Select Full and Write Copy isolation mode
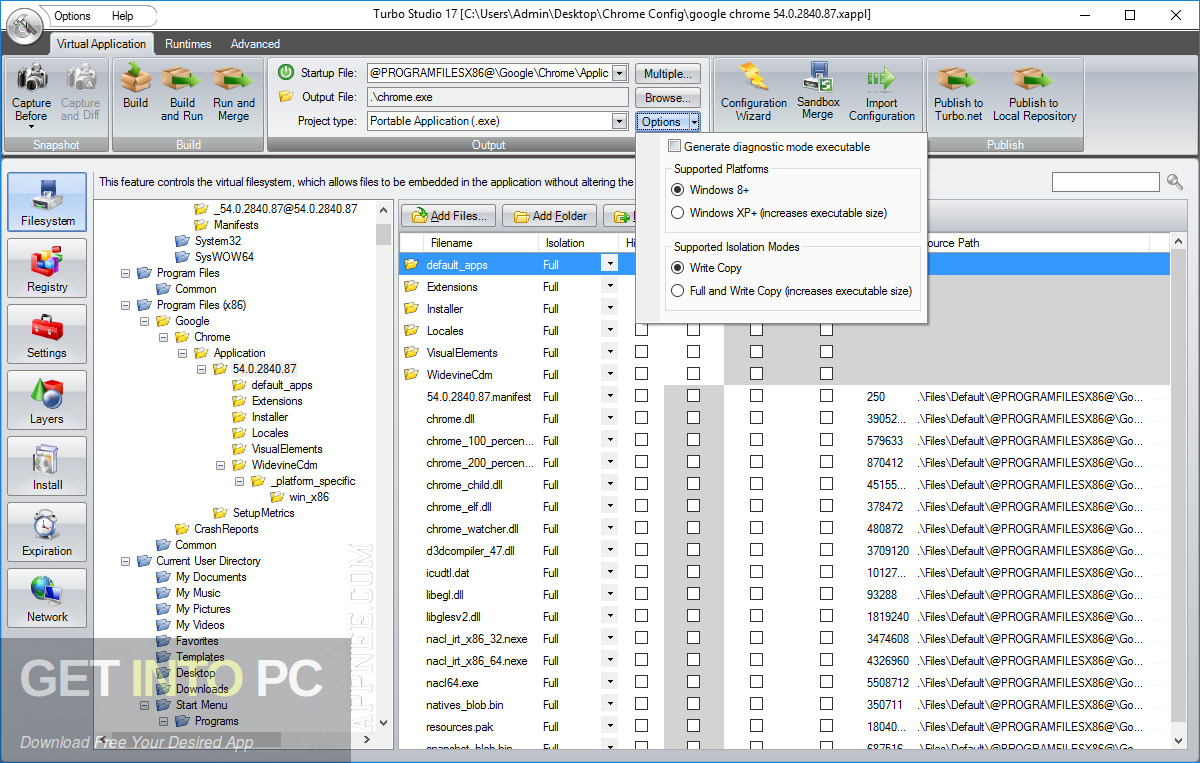This screenshot has height=763, width=1200. click(678, 291)
